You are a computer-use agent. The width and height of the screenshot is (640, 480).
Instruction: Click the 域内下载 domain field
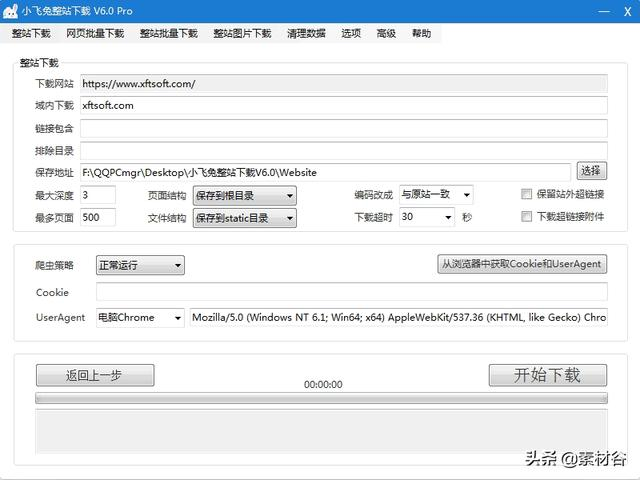point(344,106)
